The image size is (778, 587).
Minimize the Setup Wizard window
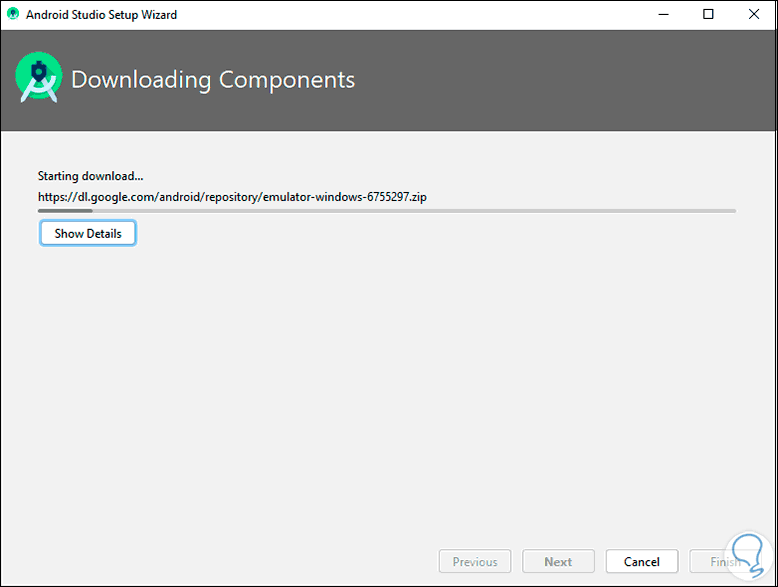664,15
